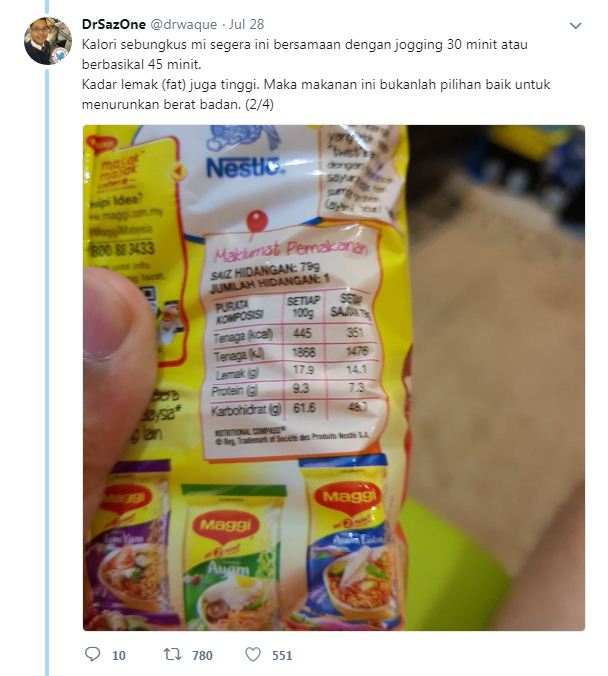Click the 551 likes count
The image size is (608, 676).
(x=282, y=655)
